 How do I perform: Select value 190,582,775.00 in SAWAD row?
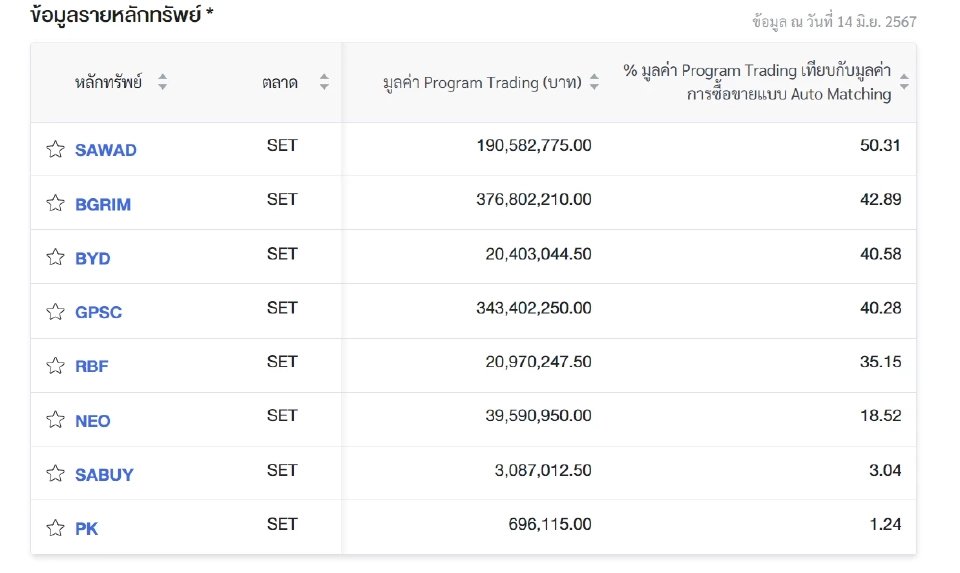click(x=534, y=146)
